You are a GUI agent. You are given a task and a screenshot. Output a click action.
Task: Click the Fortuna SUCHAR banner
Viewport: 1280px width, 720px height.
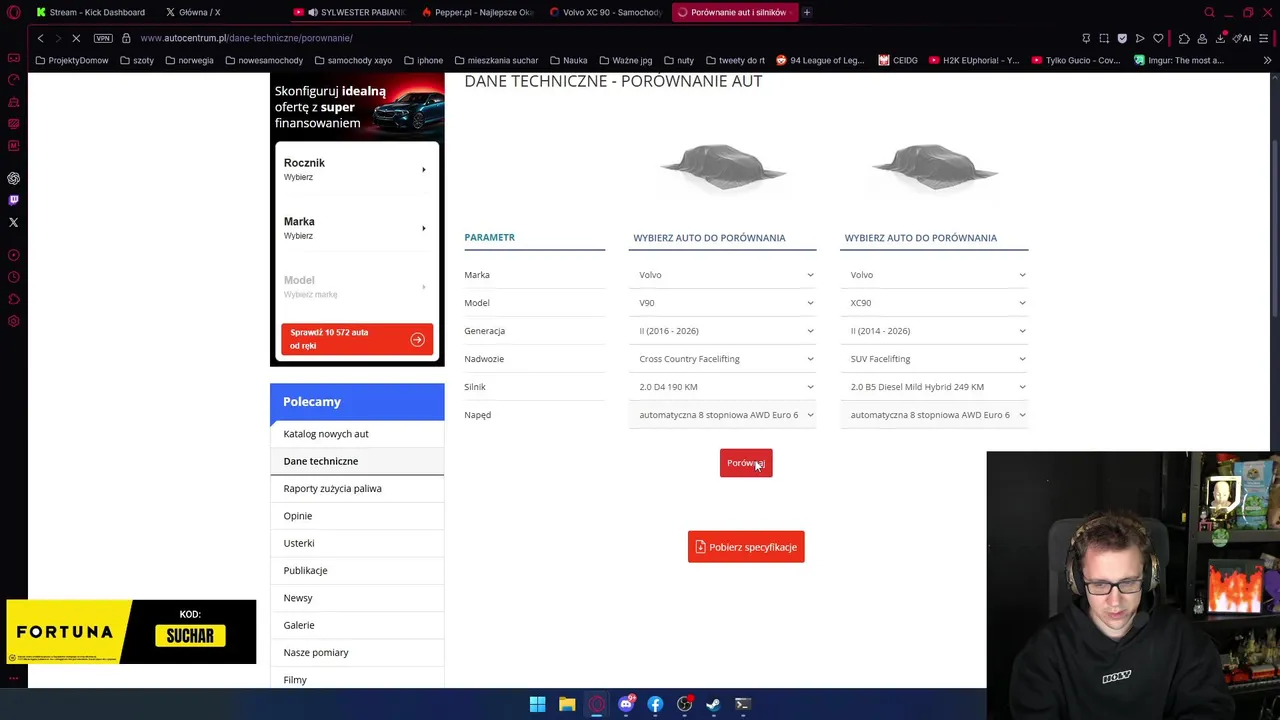(x=131, y=632)
